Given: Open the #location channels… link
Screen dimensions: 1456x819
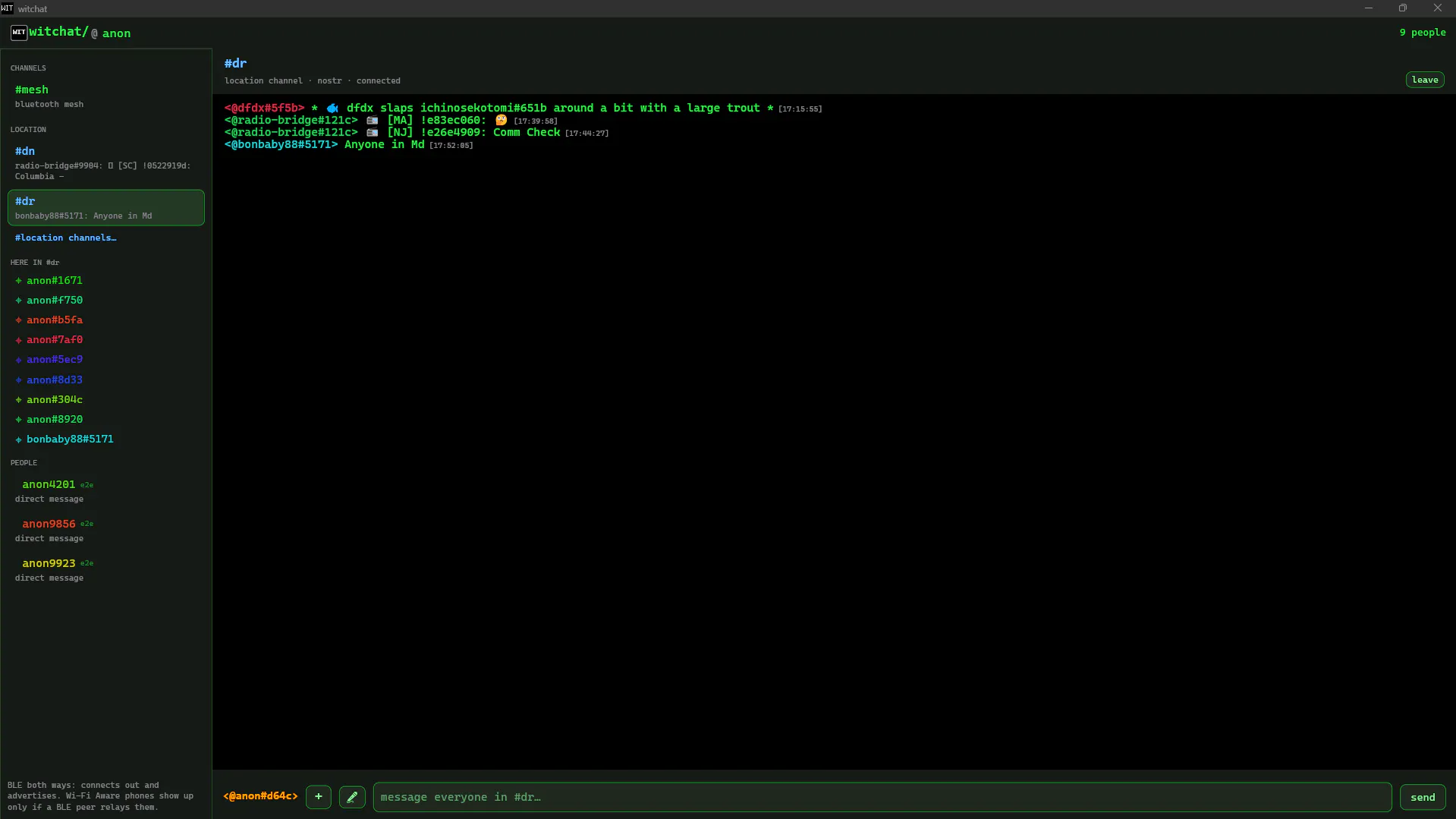Looking at the screenshot, I should [x=65, y=238].
